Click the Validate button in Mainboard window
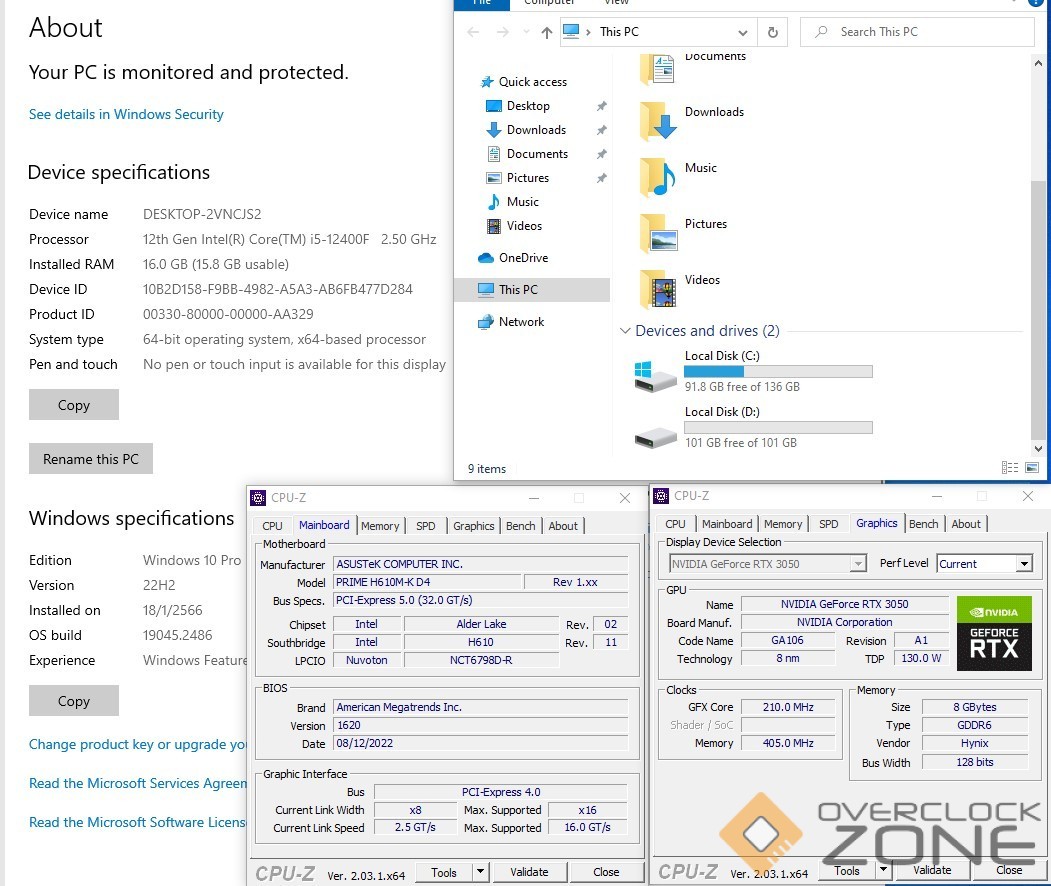Image resolution: width=1051 pixels, height=886 pixels. 529,872
